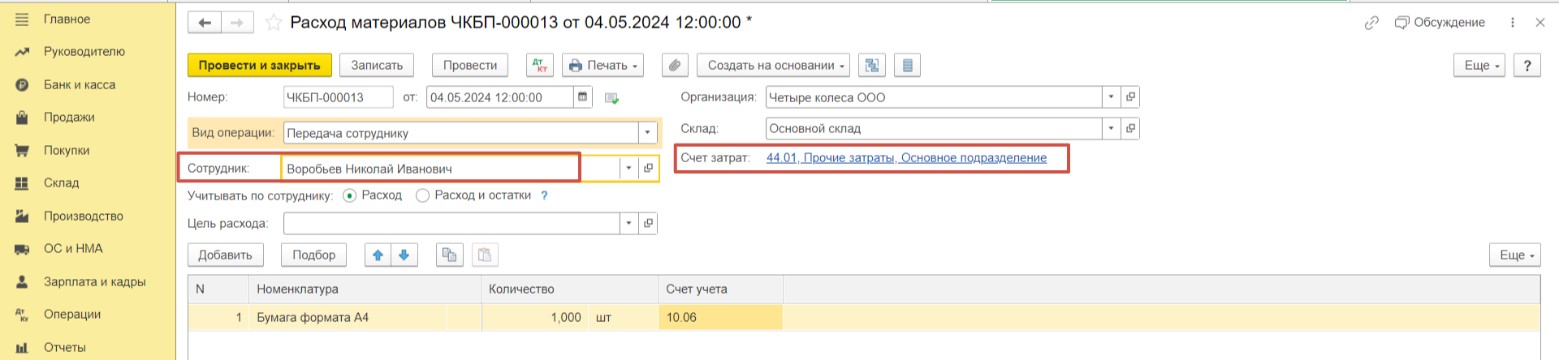This screenshot has height=360, width=1559.
Task: Open Производство section in sidebar
Action: 83,216
